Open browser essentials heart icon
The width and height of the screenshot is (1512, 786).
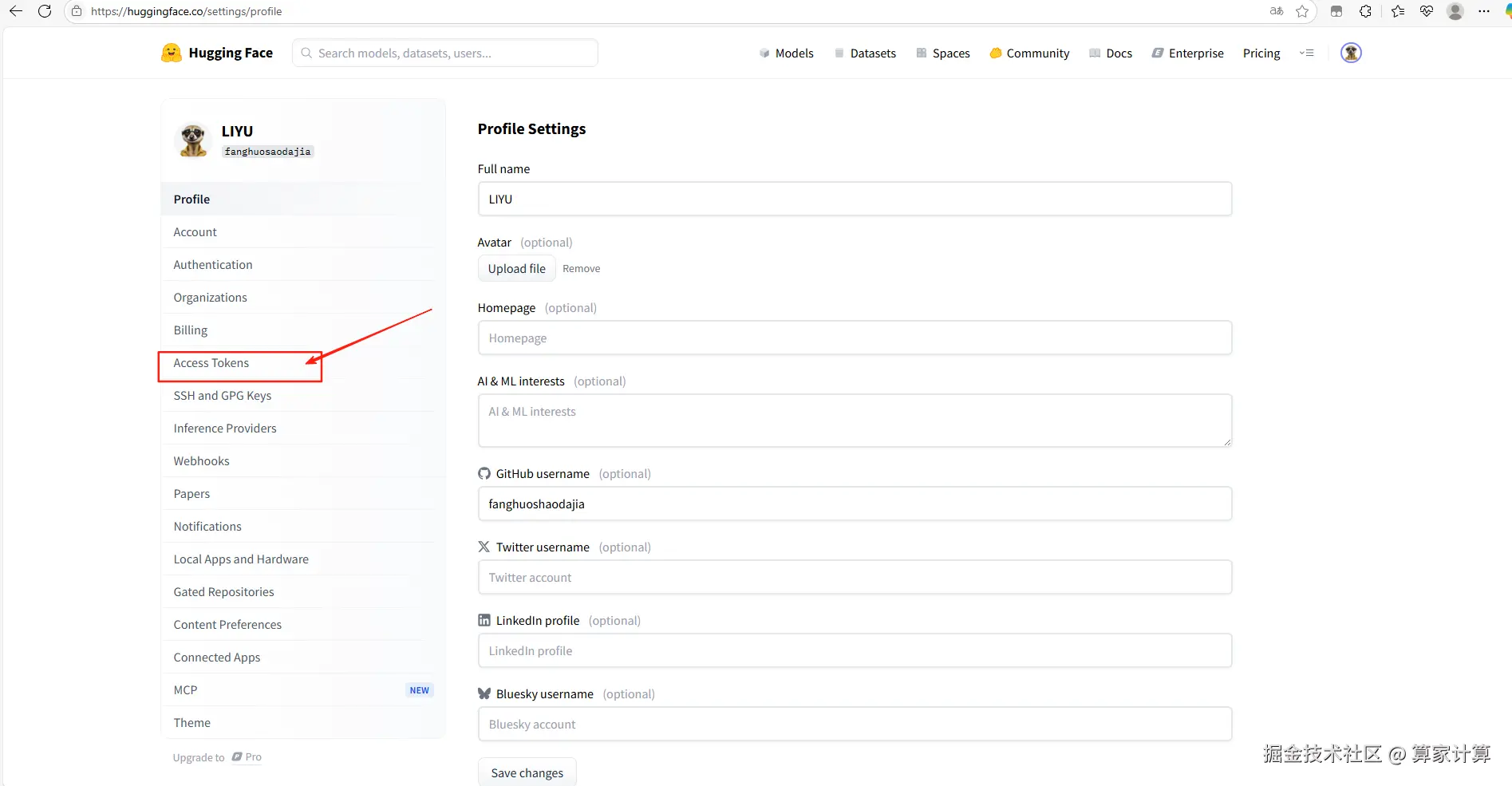click(x=1427, y=11)
